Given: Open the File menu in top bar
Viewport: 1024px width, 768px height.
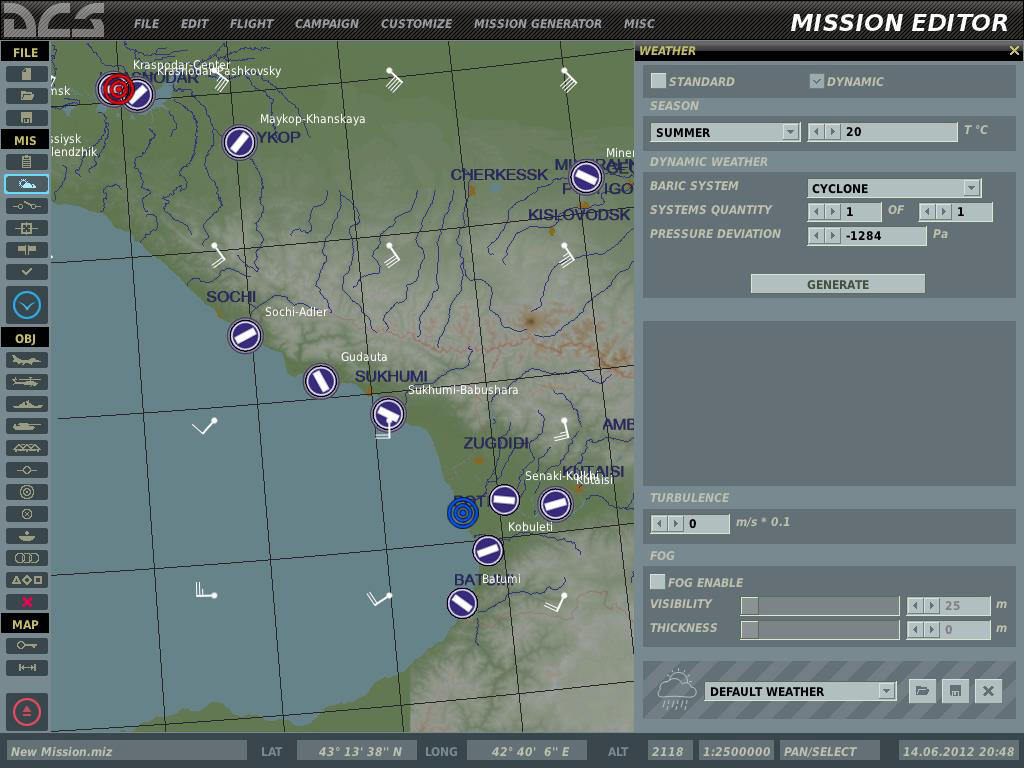Looking at the screenshot, I should [146, 24].
